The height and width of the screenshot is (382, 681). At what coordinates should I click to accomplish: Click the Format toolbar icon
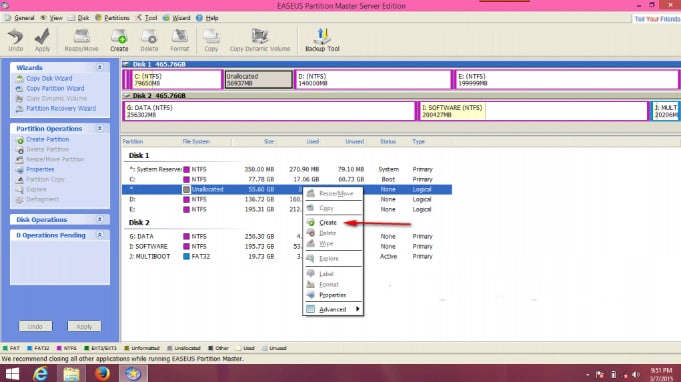tap(179, 40)
